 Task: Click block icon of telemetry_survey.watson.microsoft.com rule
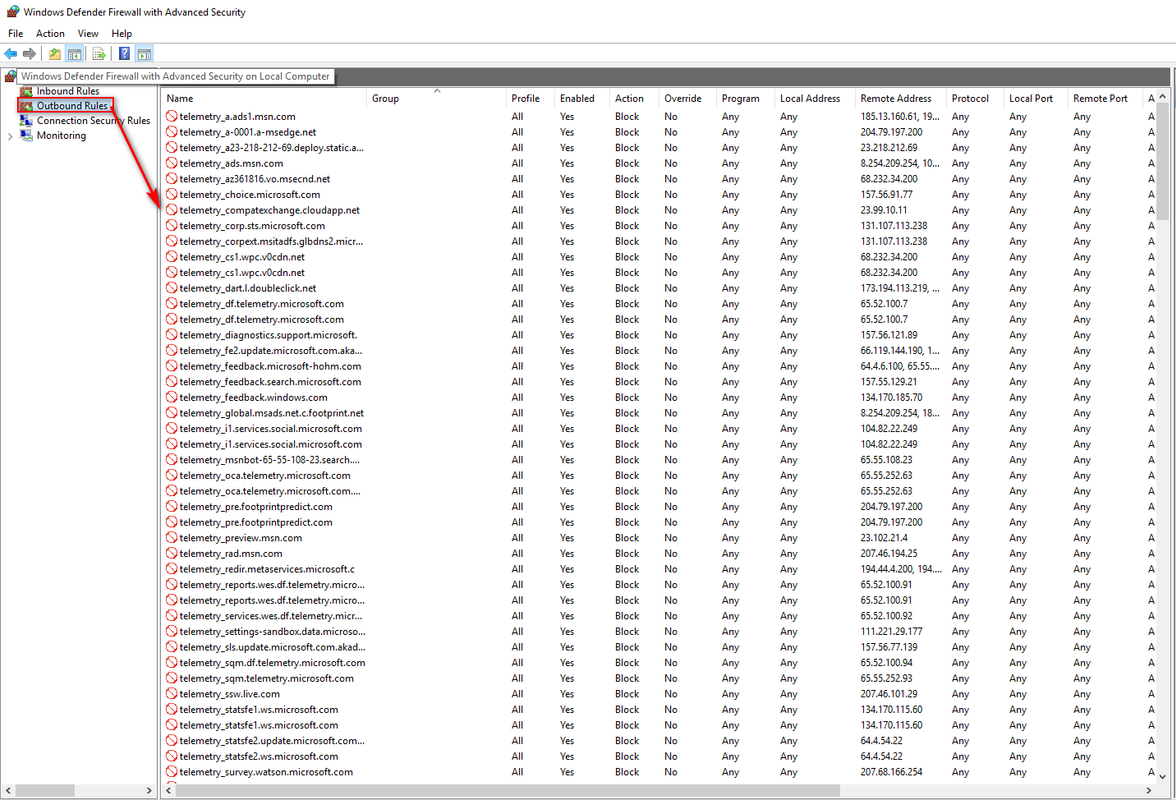click(x=172, y=772)
